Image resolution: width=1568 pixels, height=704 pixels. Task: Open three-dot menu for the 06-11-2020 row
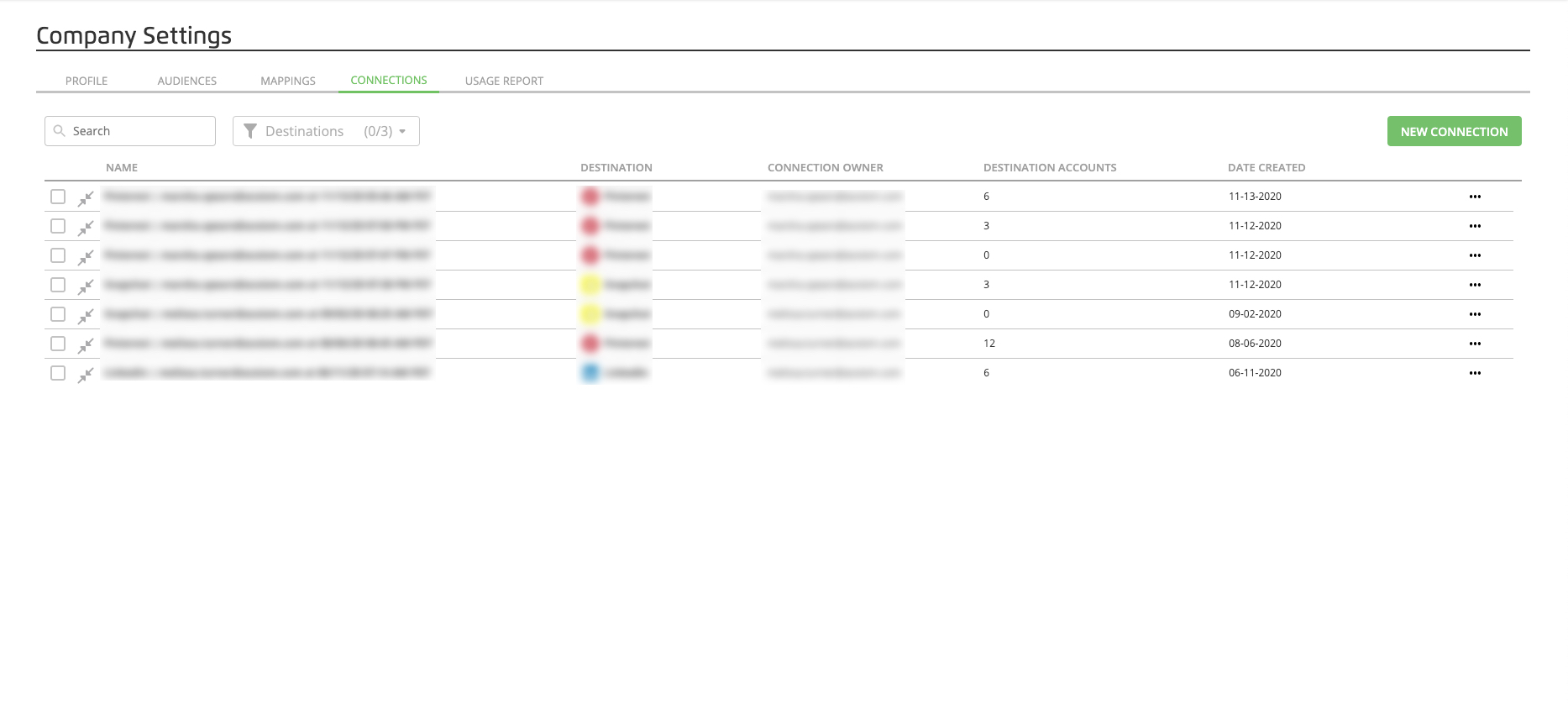1475,373
